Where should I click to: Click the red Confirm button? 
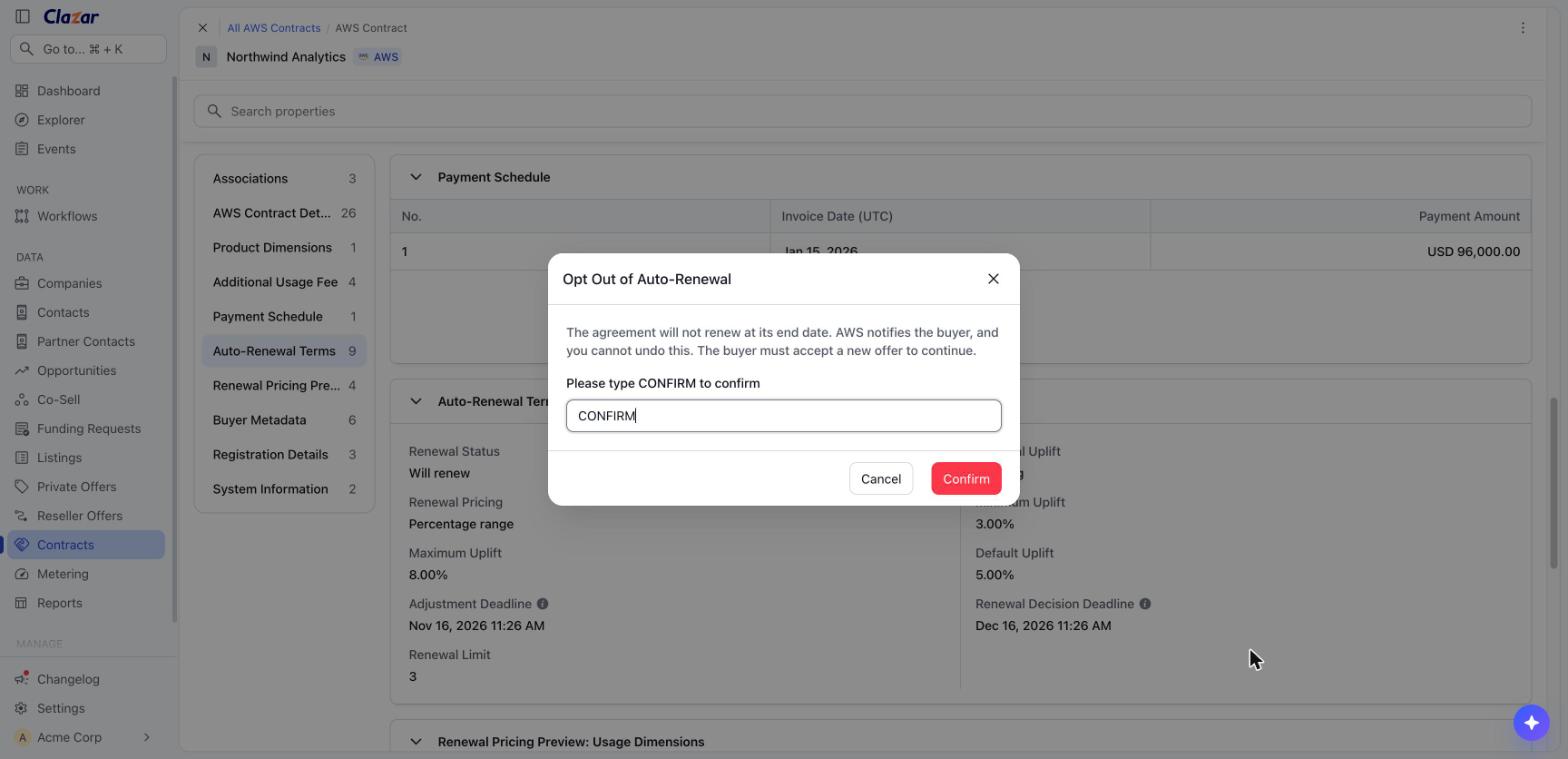966,479
